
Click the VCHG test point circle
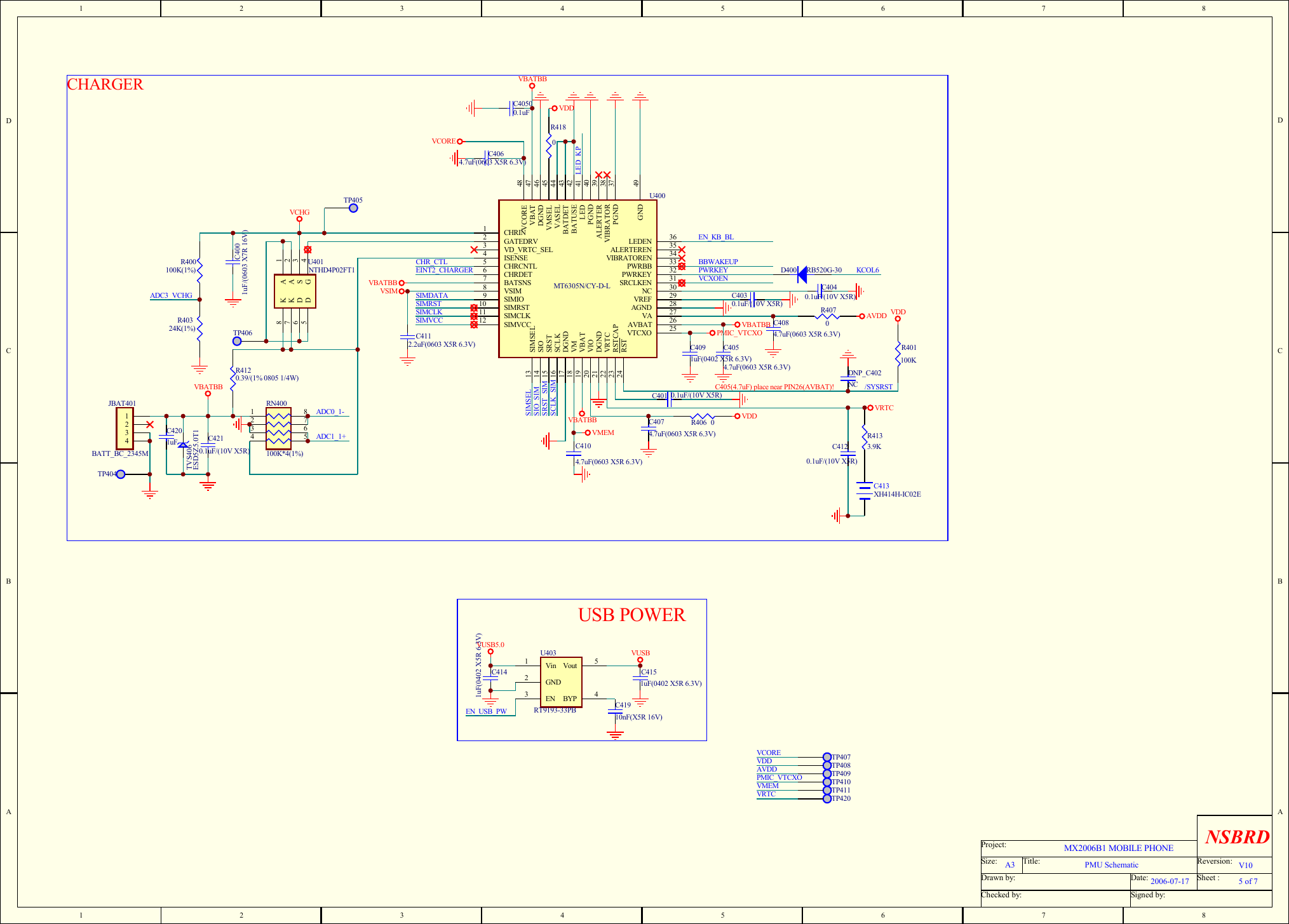(299, 218)
